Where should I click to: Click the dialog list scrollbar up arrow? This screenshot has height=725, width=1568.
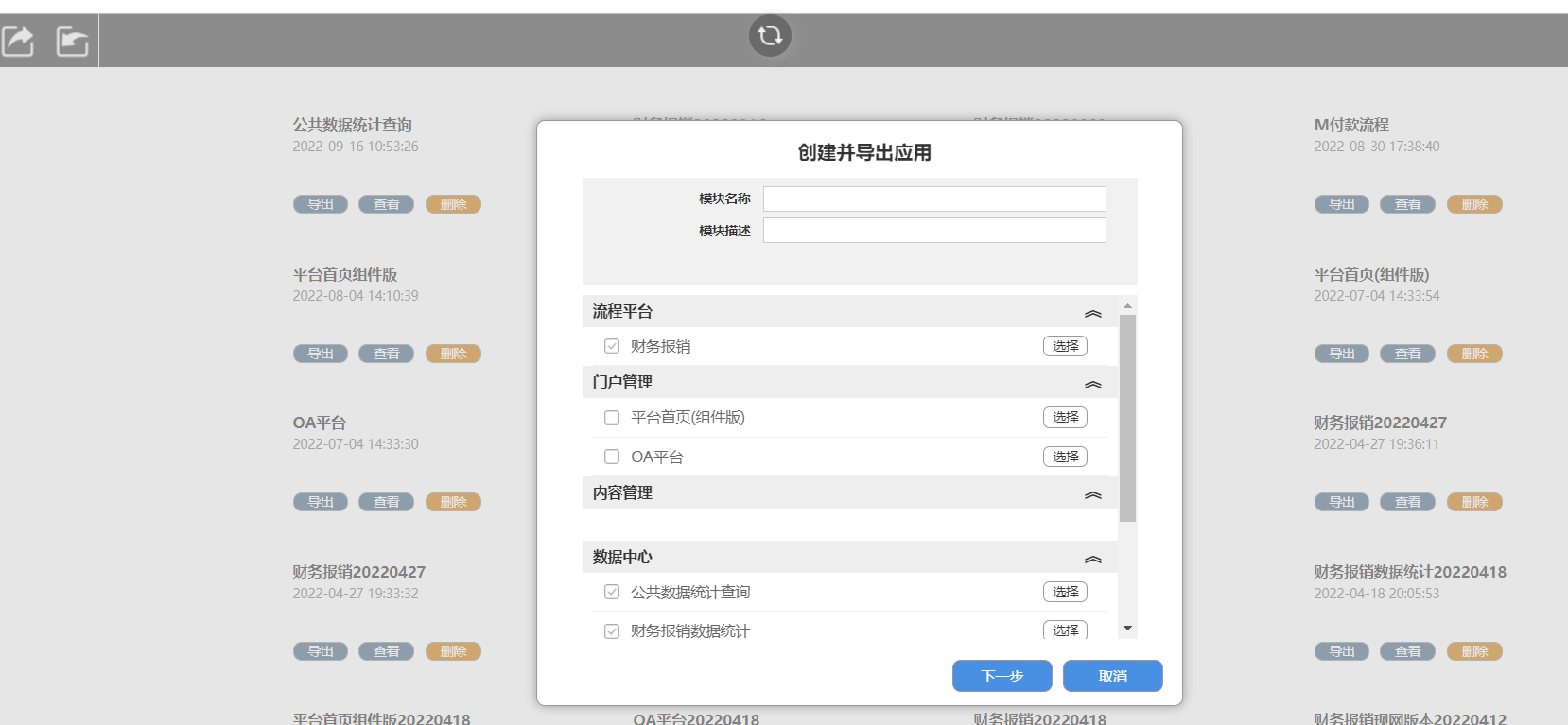[x=1127, y=305]
